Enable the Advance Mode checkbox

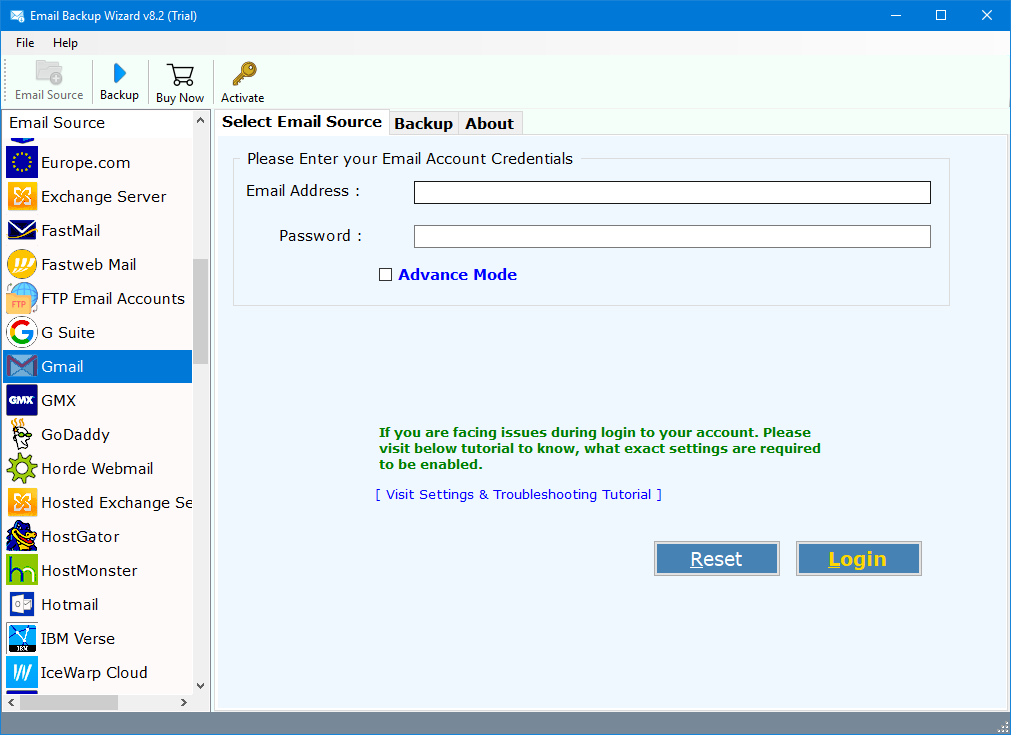pos(386,275)
